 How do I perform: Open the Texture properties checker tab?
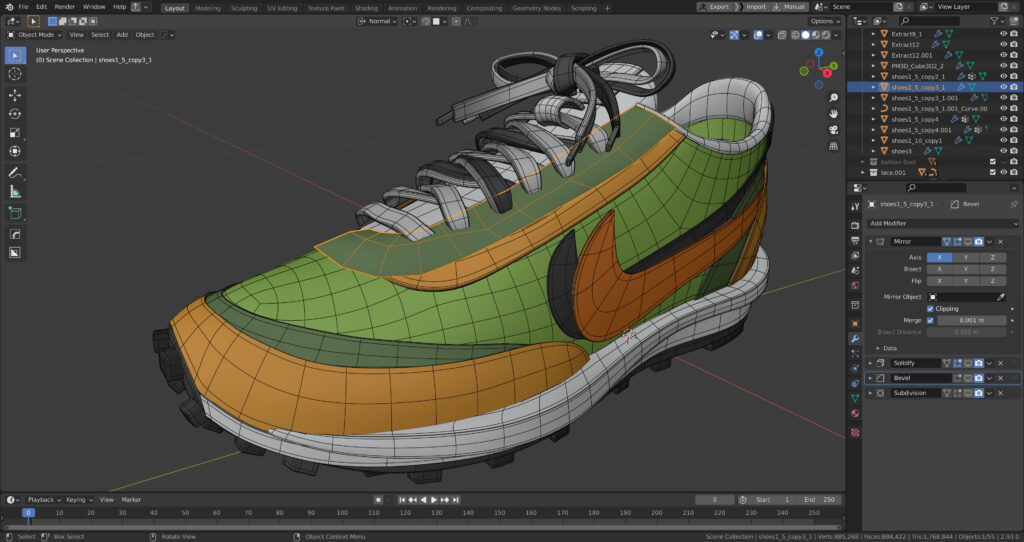coord(855,432)
